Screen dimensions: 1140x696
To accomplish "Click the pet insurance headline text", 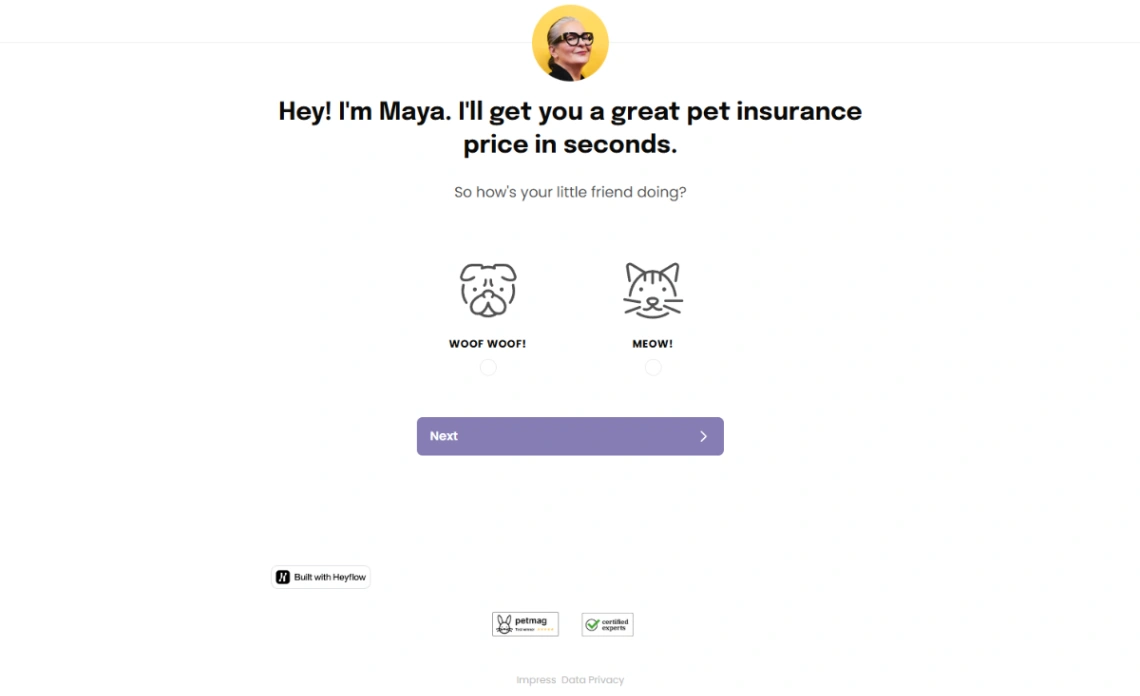I will 570,127.
